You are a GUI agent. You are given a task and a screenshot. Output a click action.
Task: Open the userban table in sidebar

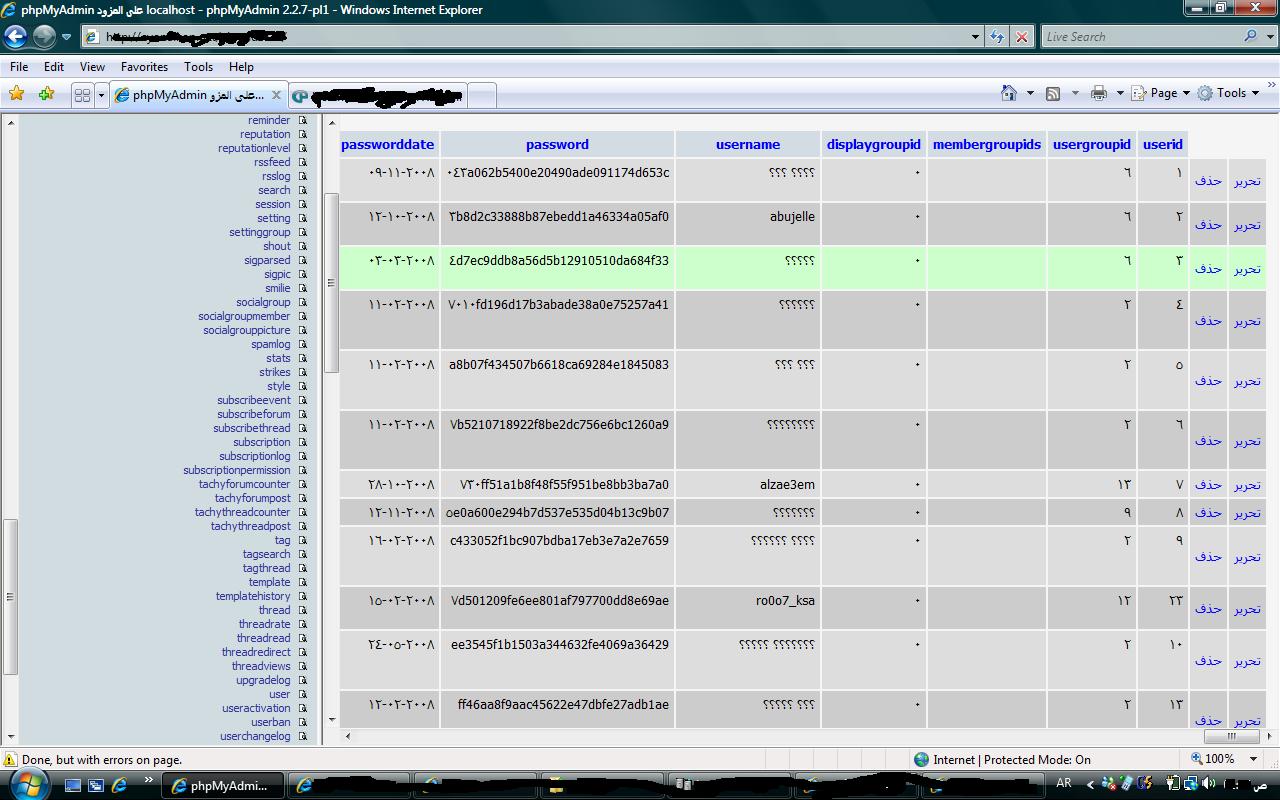(270, 722)
